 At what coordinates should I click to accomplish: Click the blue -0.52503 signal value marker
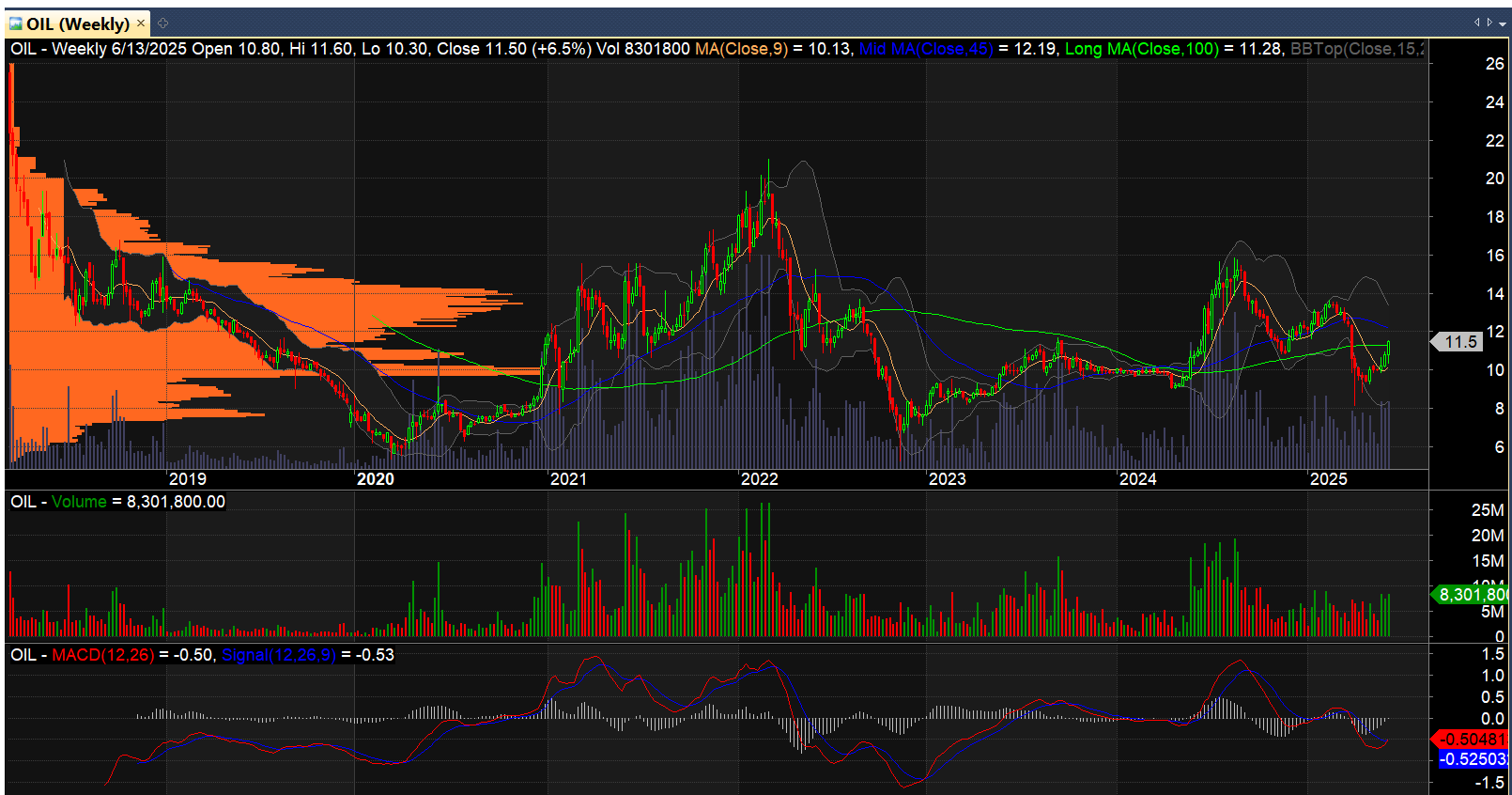1473,759
